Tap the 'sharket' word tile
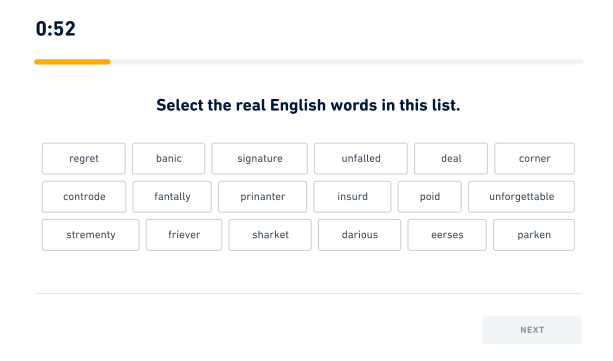Image resolution: width=613 pixels, height=361 pixels. 270,235
